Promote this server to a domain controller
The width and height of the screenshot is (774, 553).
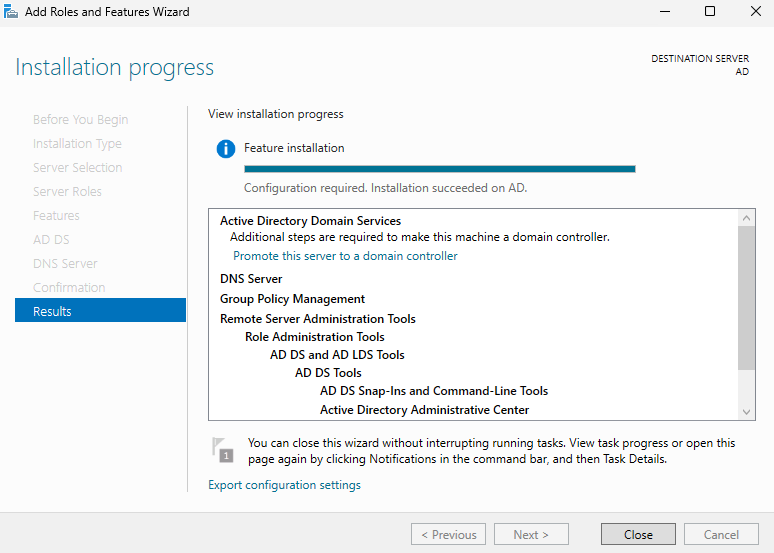click(x=345, y=256)
